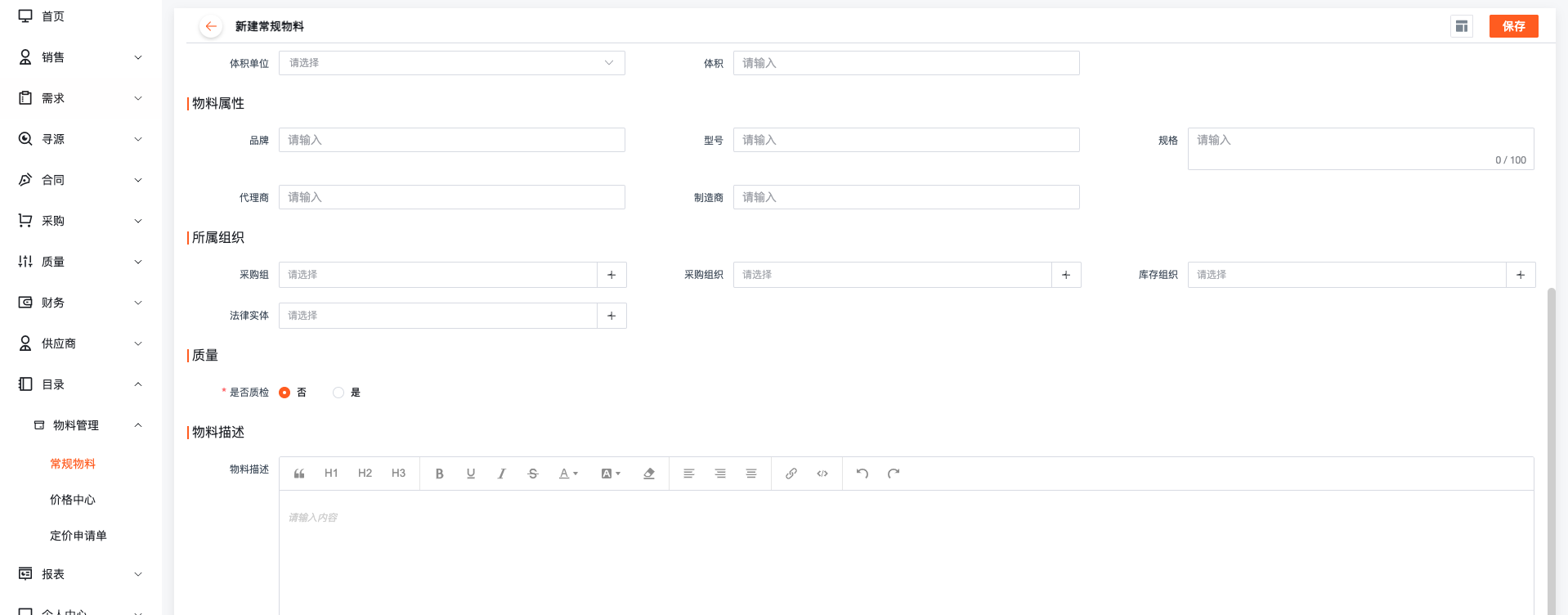This screenshot has height=615, width=1568.
Task: Click the code view icon
Action: tap(822, 474)
